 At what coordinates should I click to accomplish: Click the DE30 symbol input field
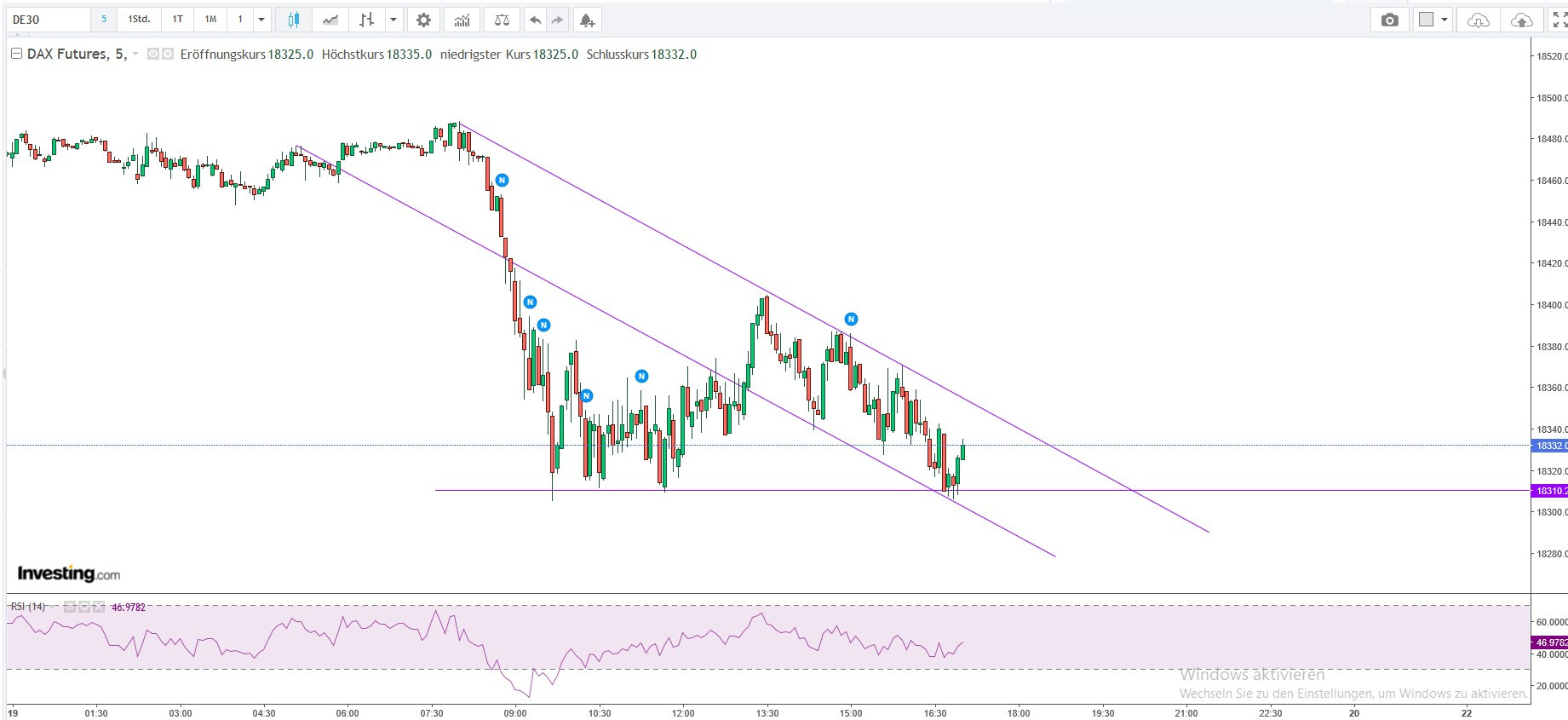click(x=47, y=20)
